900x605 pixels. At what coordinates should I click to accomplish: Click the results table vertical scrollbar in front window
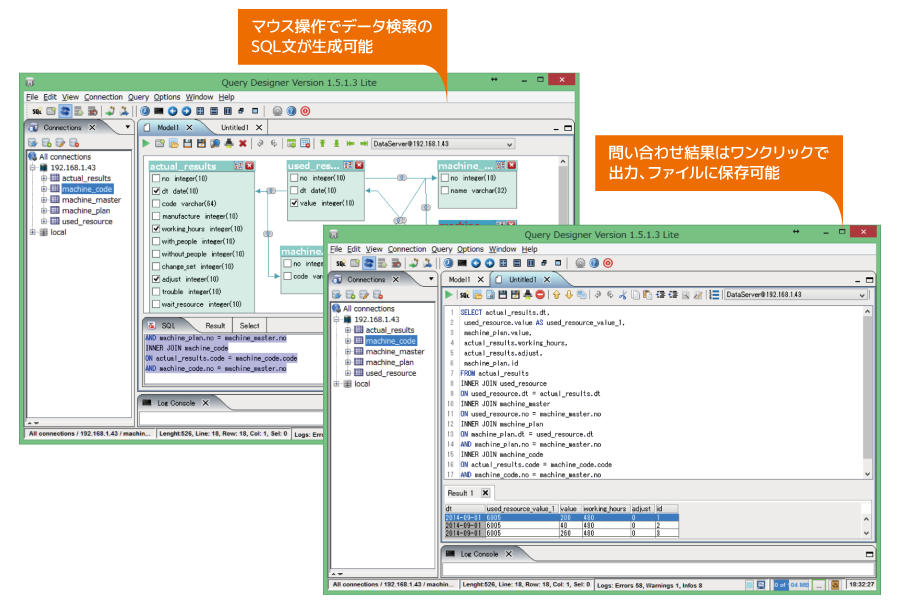(866, 526)
